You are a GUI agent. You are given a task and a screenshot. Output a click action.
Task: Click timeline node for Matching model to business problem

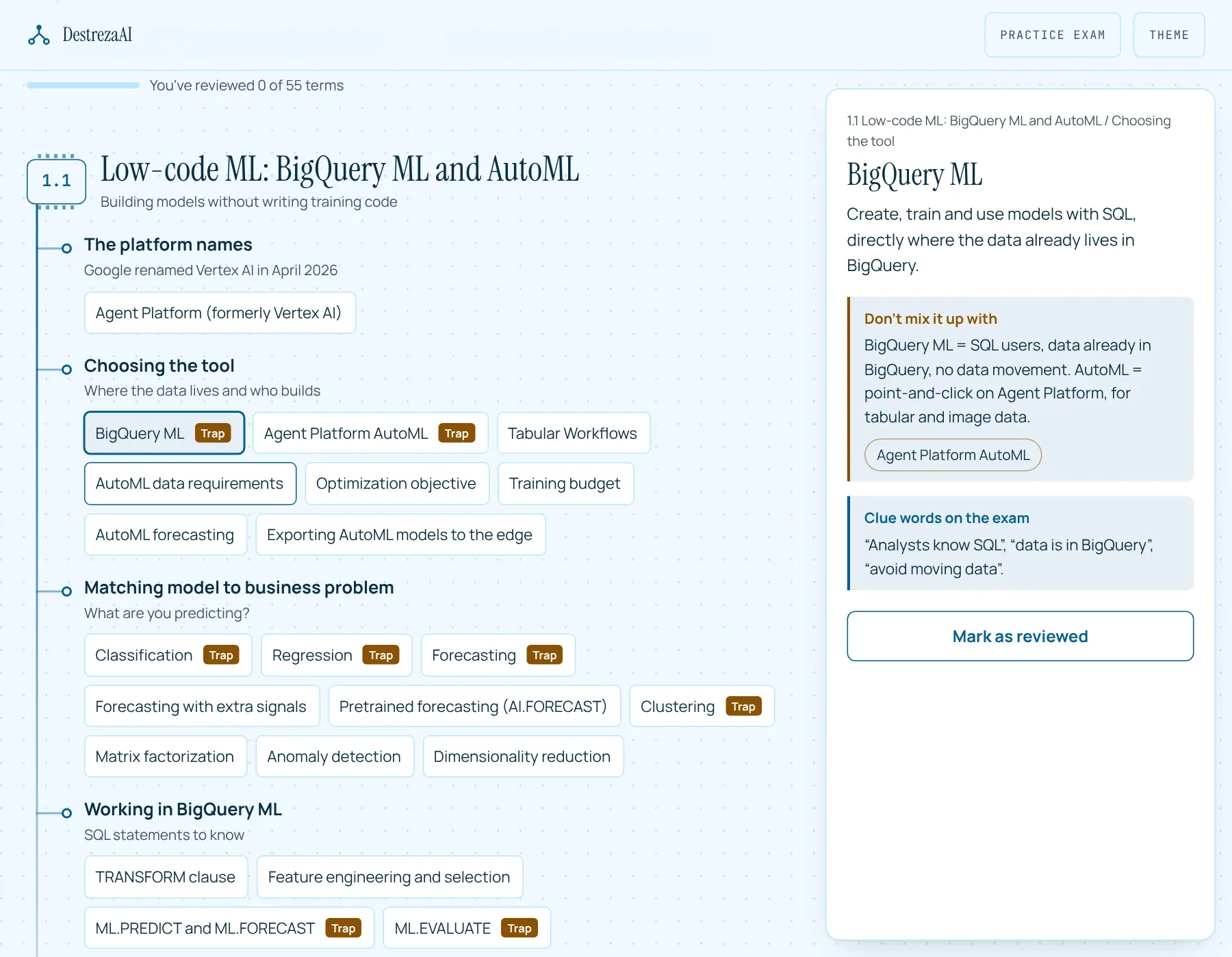point(66,591)
